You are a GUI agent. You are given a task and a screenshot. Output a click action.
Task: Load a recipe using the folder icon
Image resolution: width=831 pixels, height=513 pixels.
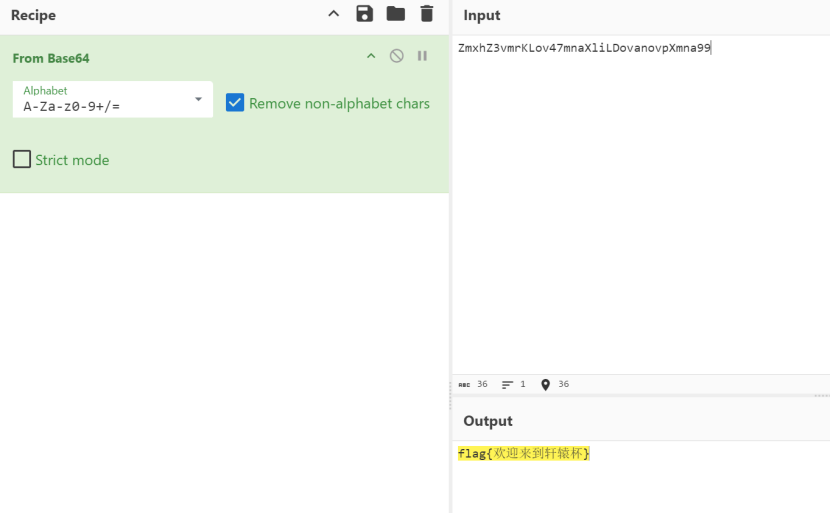pos(396,14)
